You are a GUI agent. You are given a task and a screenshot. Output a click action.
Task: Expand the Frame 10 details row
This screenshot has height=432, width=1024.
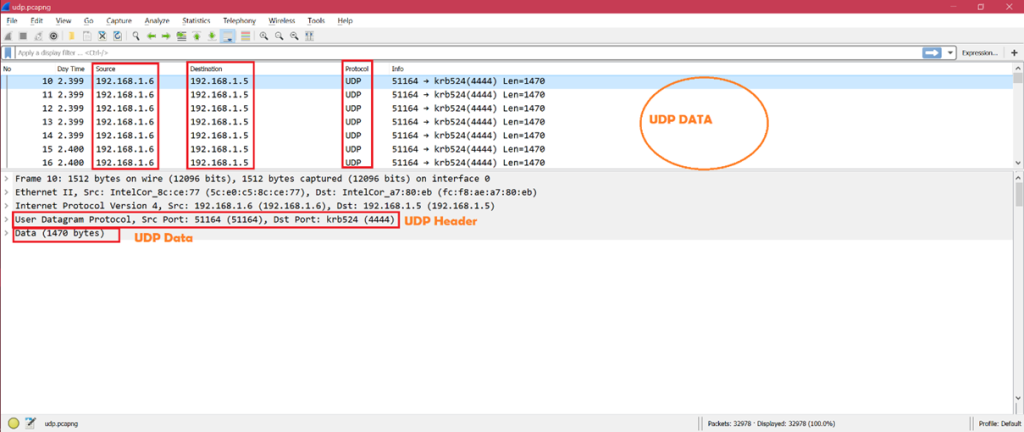click(x=7, y=178)
